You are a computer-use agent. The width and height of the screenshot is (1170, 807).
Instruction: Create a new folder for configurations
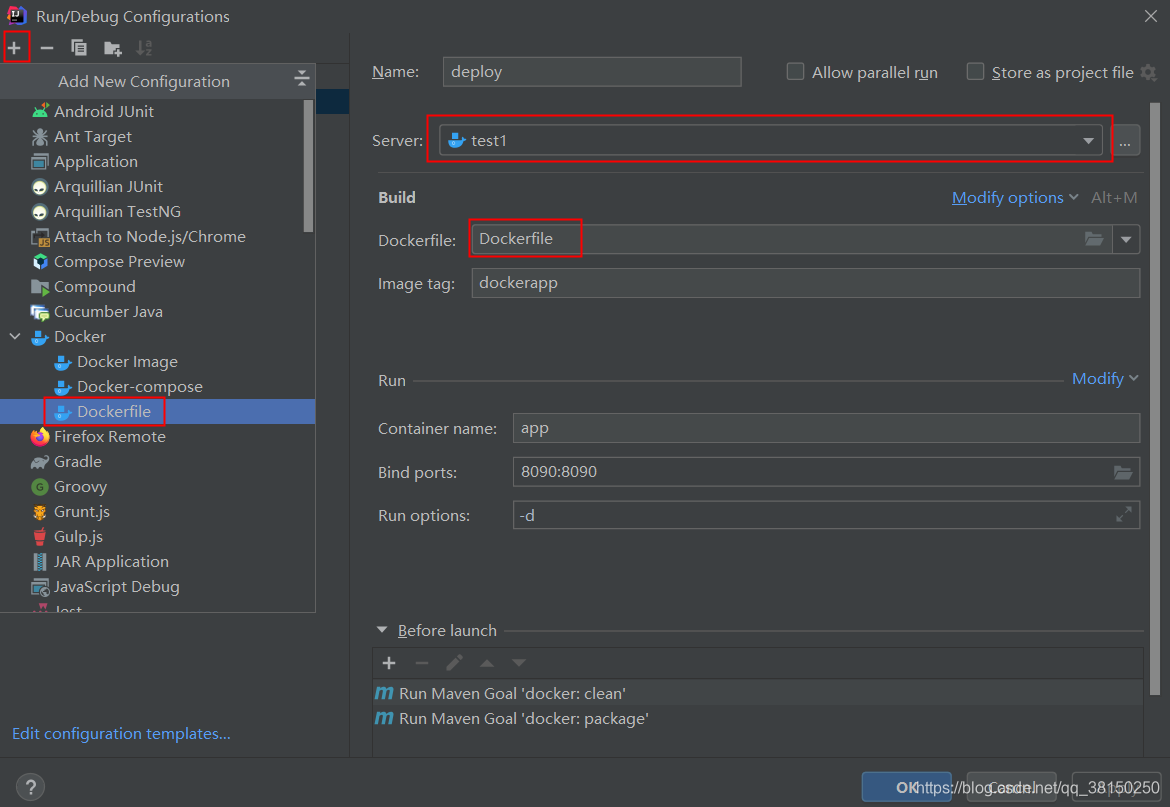[112, 47]
